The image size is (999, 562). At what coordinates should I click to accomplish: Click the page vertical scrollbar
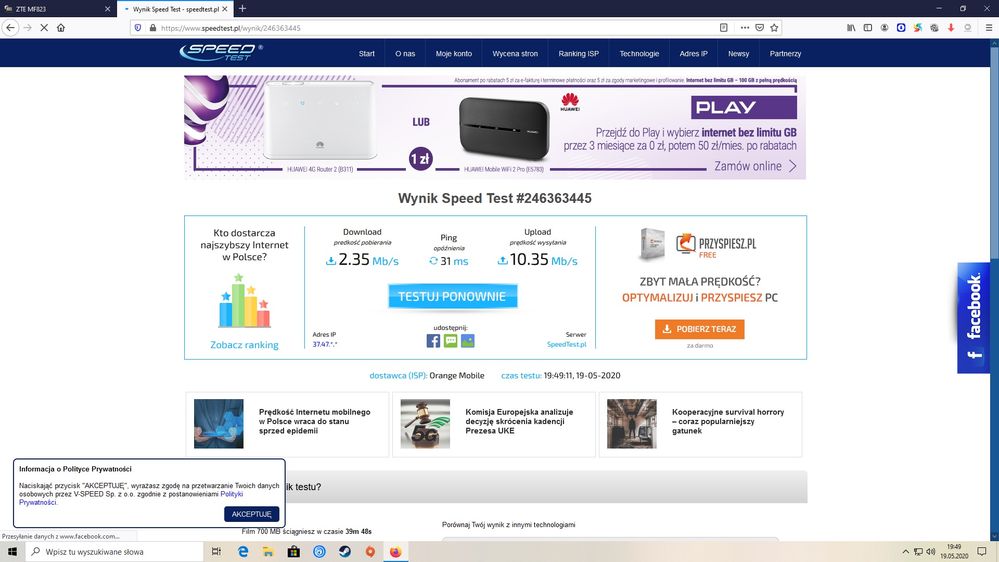[x=994, y=152]
